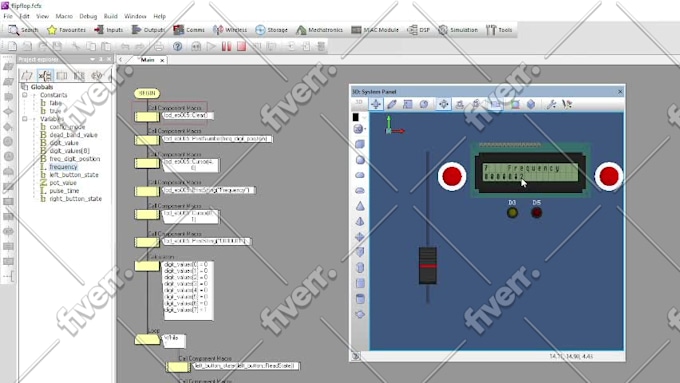Select the pan camera tool in System Panel toolbar
Image resolution: width=680 pixels, height=383 pixels.
443,104
